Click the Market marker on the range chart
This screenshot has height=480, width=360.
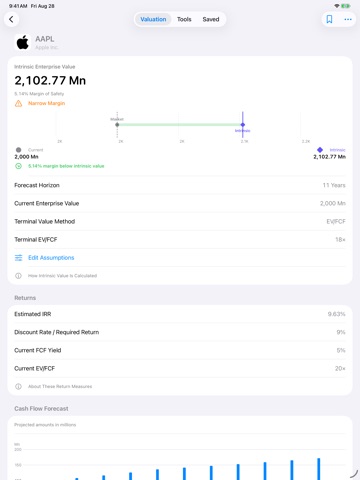pos(117,125)
